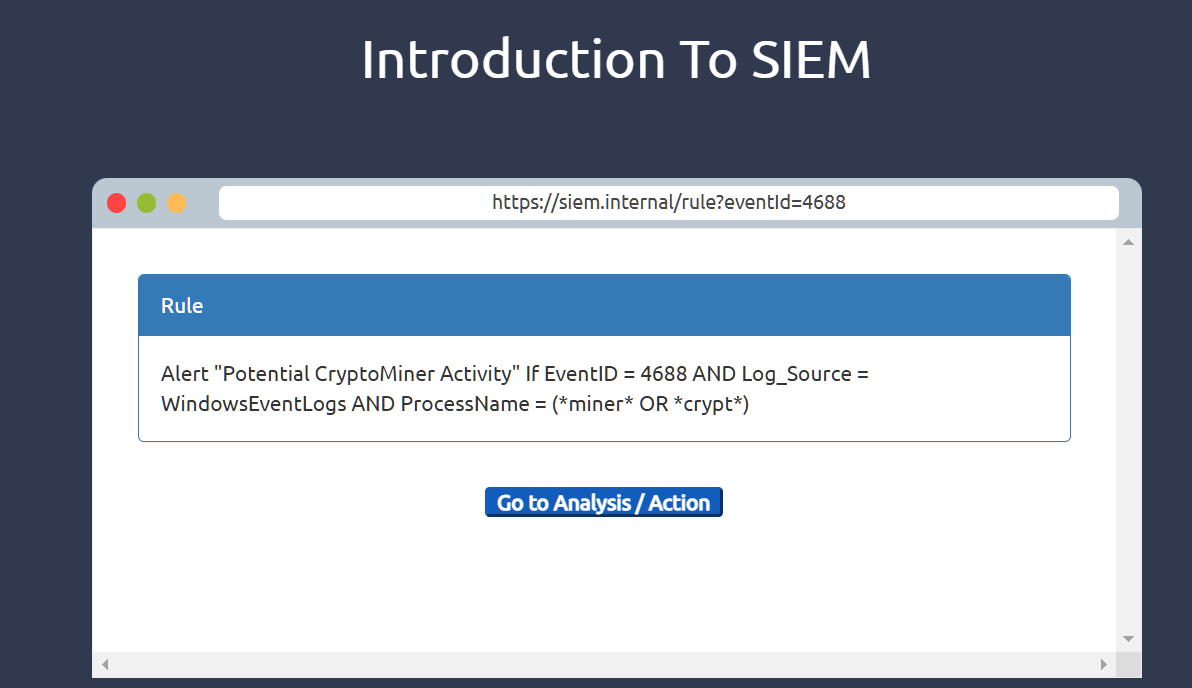Click the red dot in the mock browser bar
Image resolution: width=1192 pixels, height=688 pixels.
pyautogui.click(x=116, y=203)
